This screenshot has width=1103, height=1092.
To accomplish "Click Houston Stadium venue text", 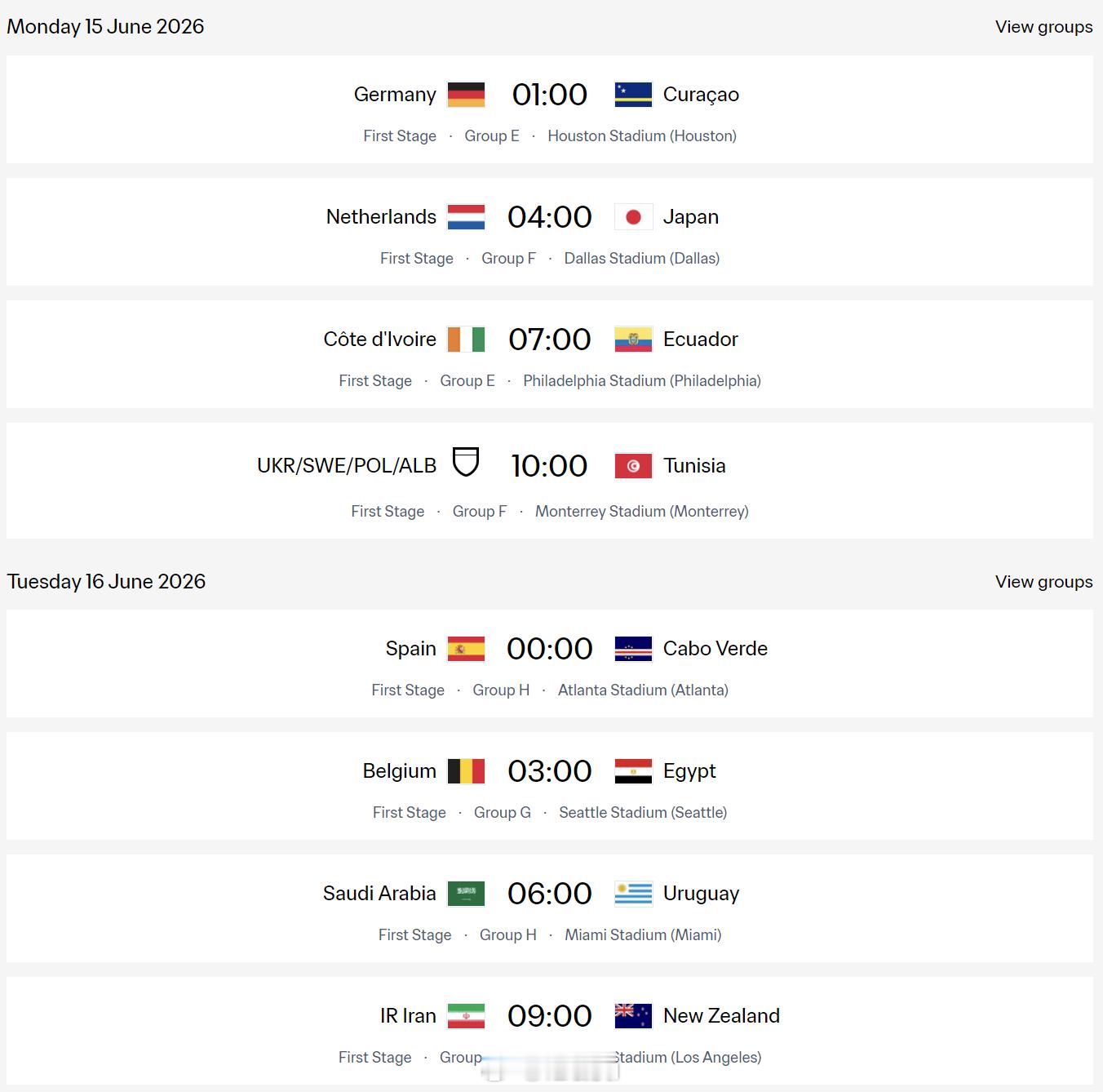I will pos(641,136).
